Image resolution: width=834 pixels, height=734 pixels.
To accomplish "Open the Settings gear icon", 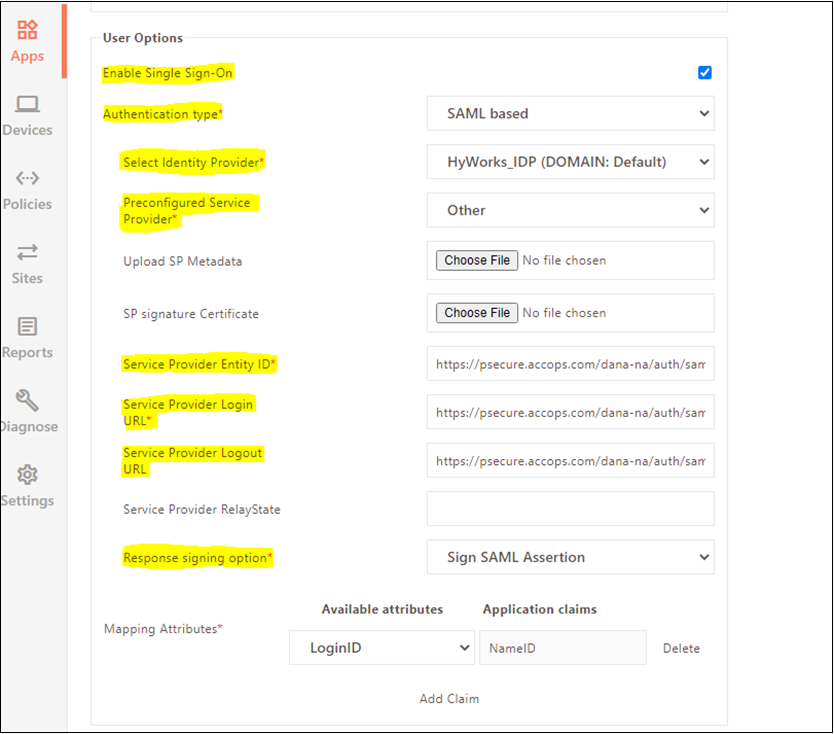I will point(27,475).
